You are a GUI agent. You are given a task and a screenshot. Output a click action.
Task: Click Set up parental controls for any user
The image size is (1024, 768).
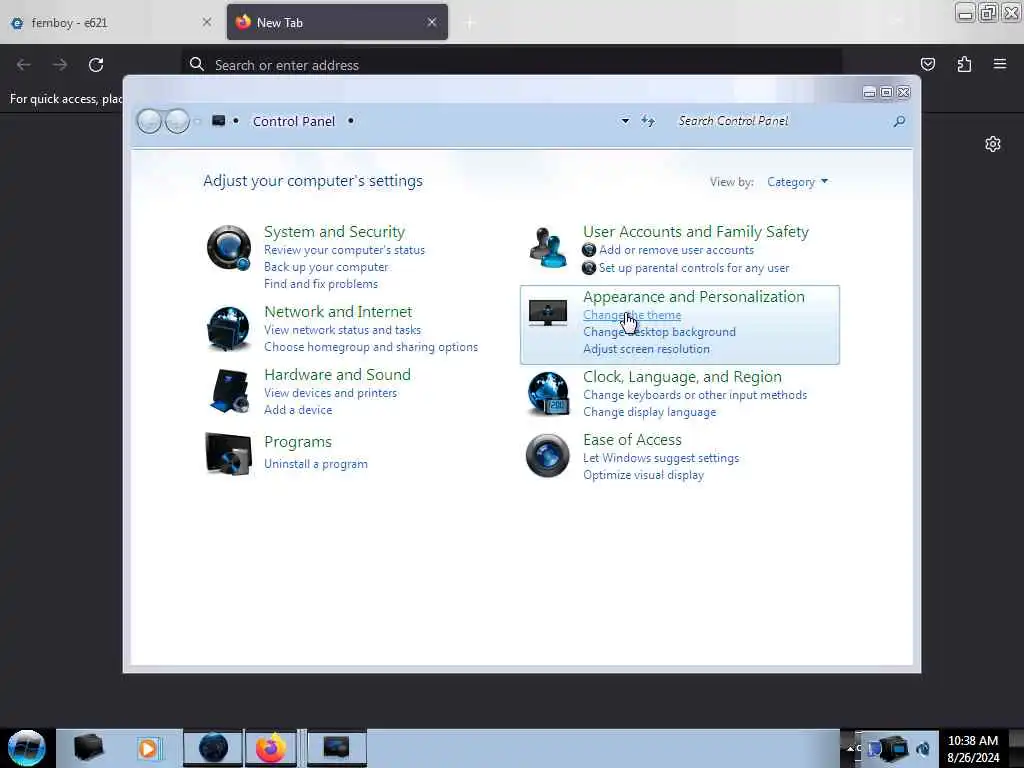pyautogui.click(x=694, y=268)
